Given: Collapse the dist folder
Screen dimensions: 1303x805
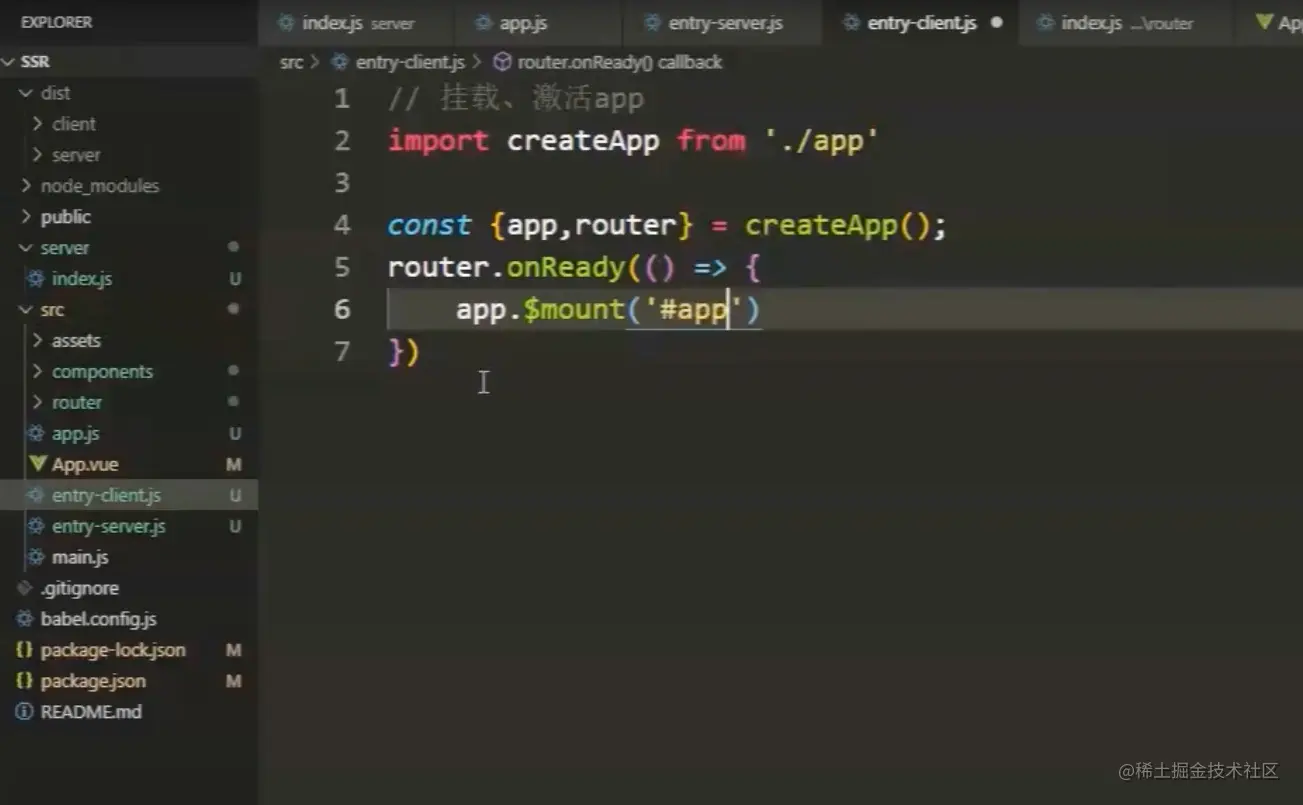Looking at the screenshot, I should [26, 93].
